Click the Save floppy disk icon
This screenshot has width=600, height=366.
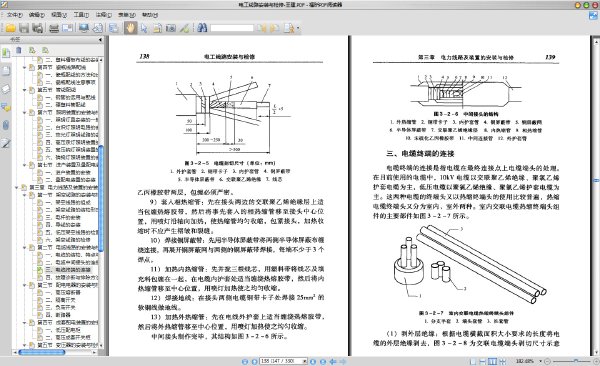point(24,28)
